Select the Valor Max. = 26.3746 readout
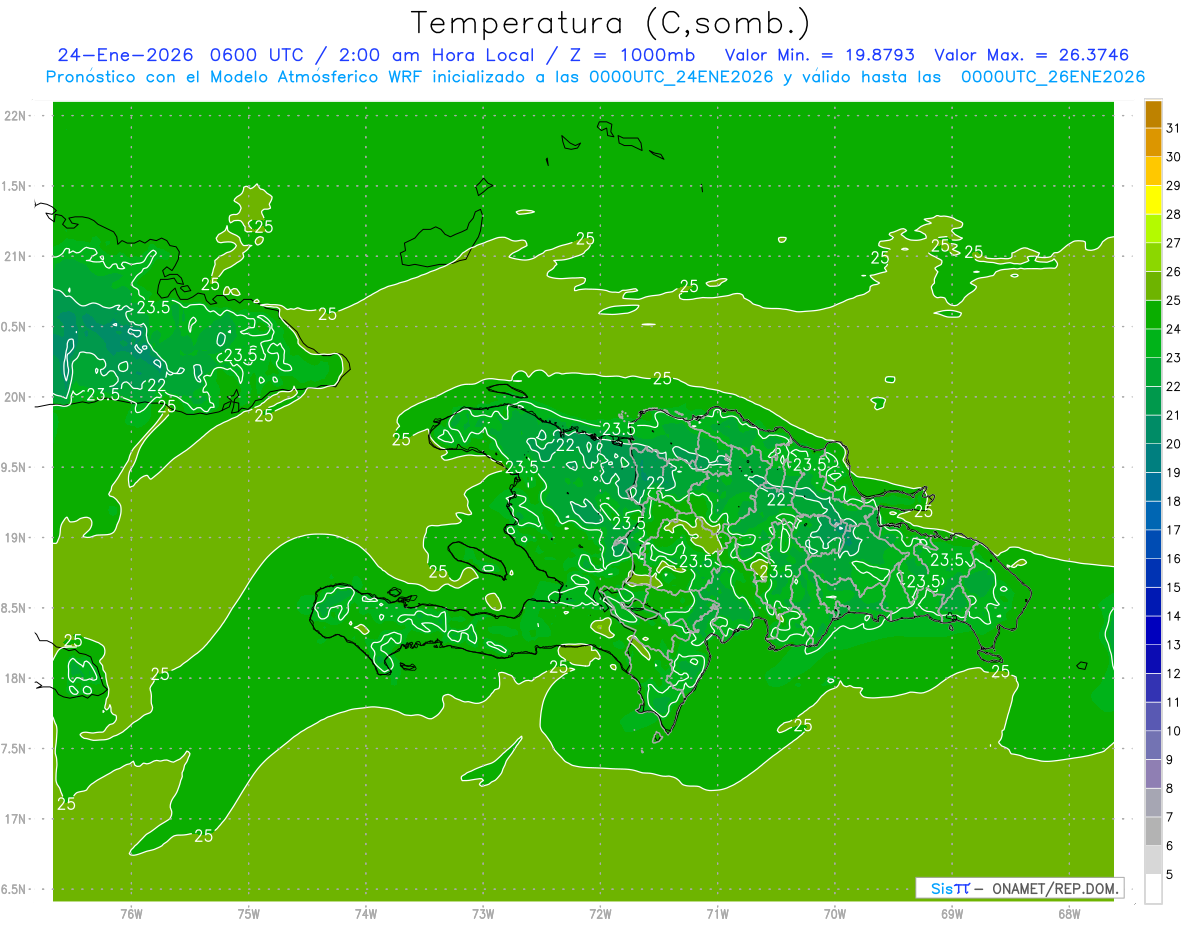 click(1033, 55)
